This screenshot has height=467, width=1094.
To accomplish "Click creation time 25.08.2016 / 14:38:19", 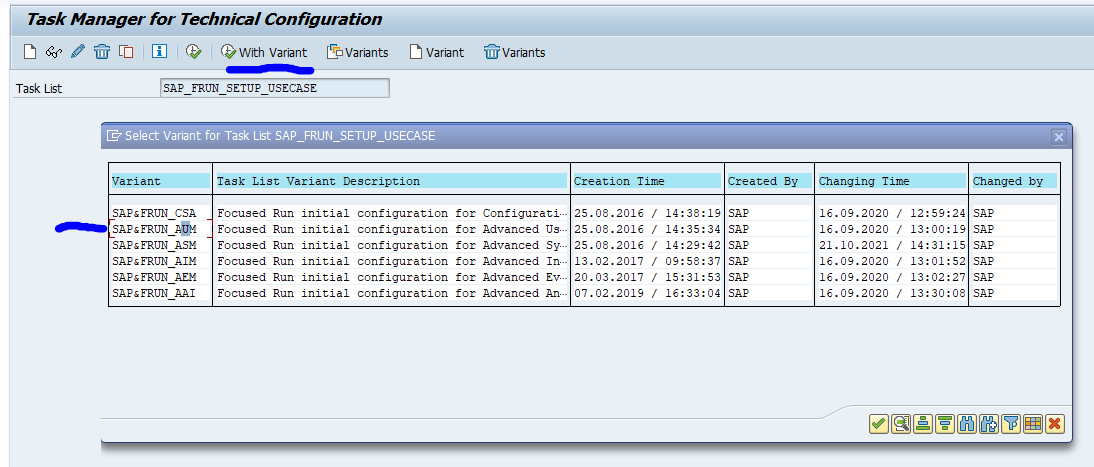I will pyautogui.click(x=647, y=213).
